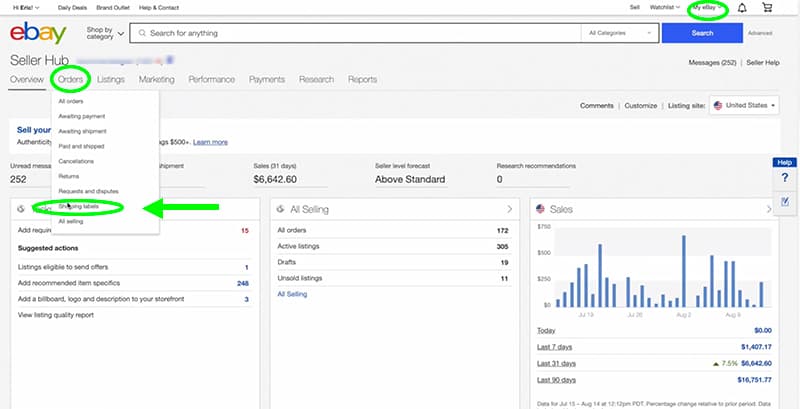Click the Sell link in top bar

tap(635, 8)
